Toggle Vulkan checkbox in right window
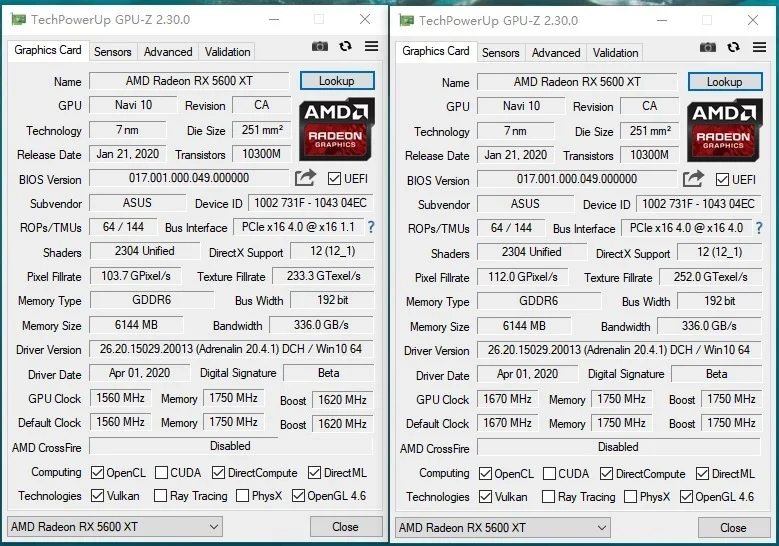 pyautogui.click(x=485, y=496)
